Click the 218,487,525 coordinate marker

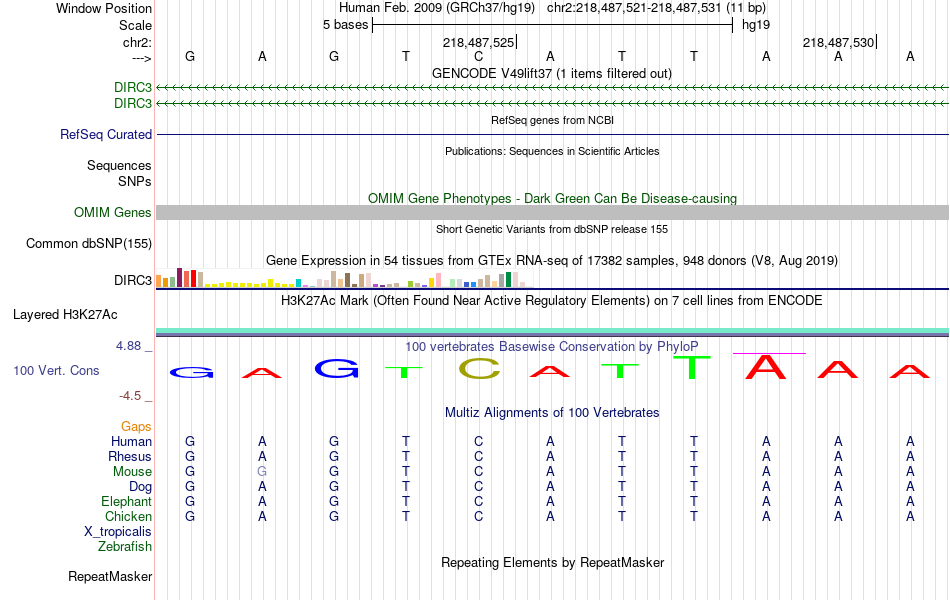tap(478, 42)
